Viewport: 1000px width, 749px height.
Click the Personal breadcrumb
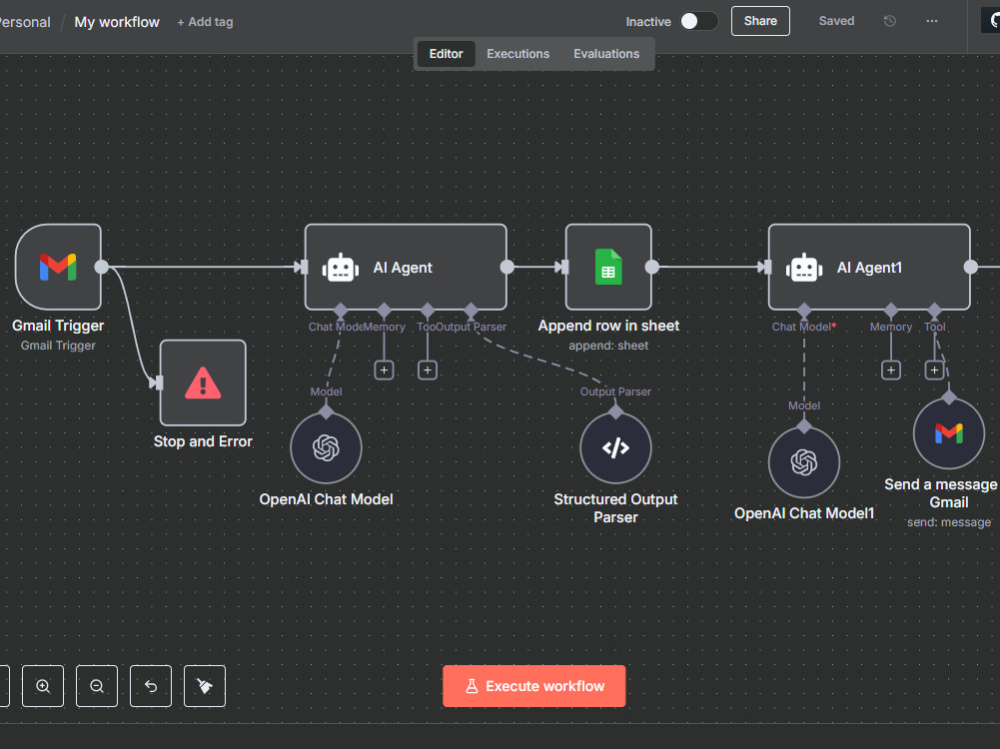[x=24, y=22]
